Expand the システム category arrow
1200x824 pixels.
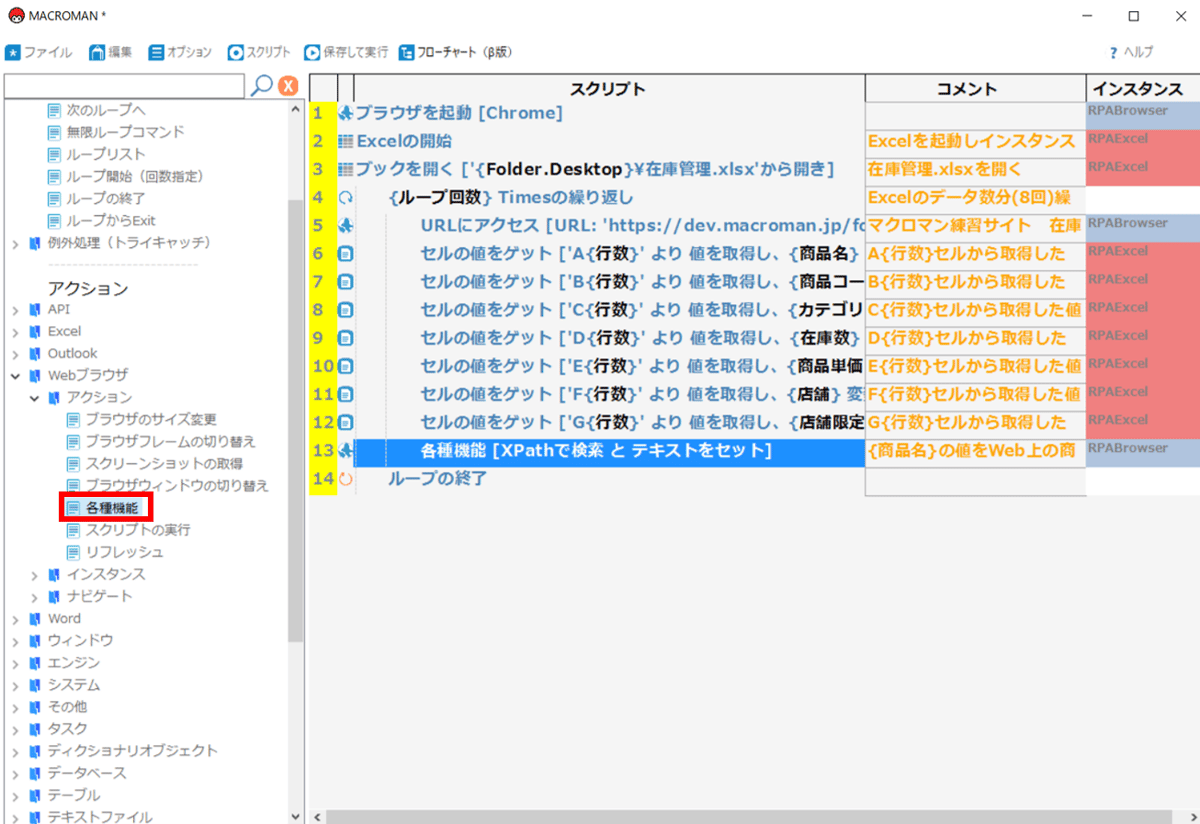coord(16,685)
